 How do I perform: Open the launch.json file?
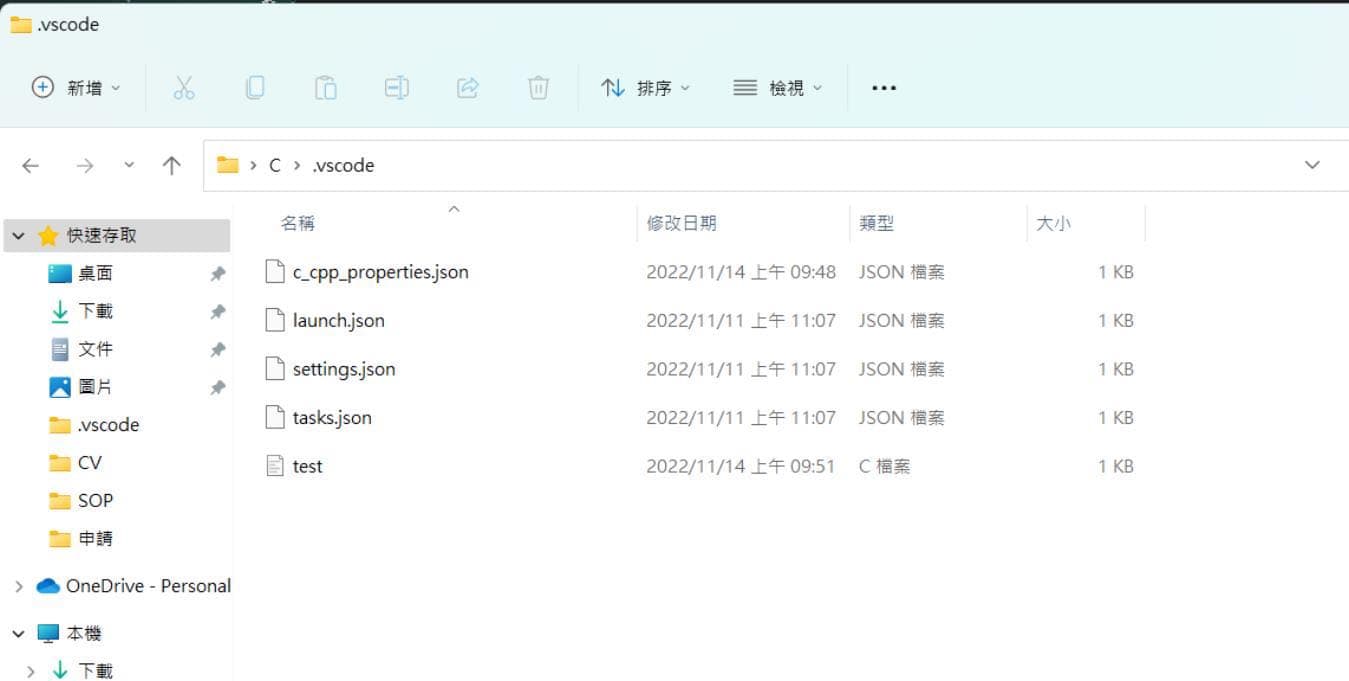point(338,320)
